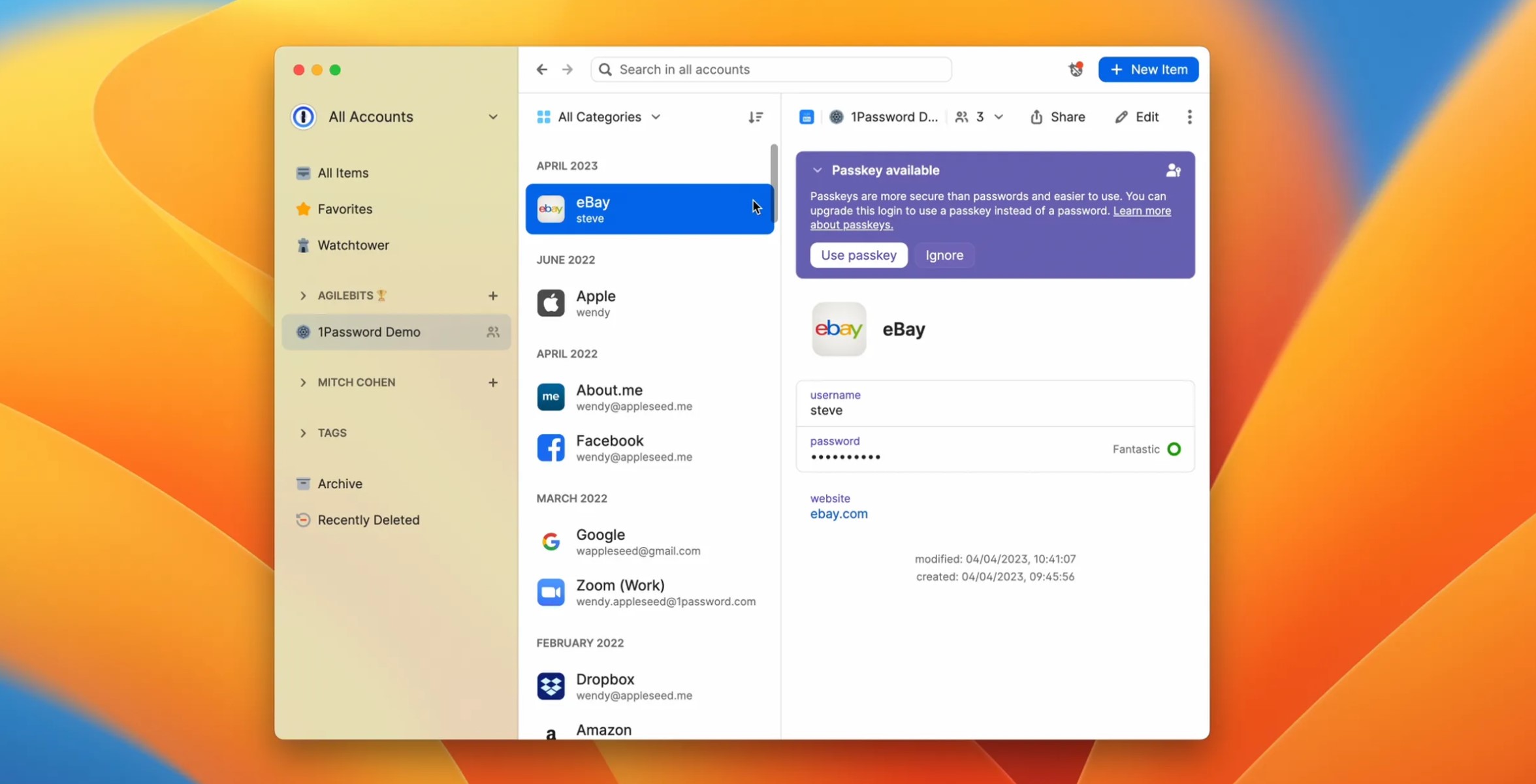Click the passkey person-key icon in banner

click(x=1173, y=170)
